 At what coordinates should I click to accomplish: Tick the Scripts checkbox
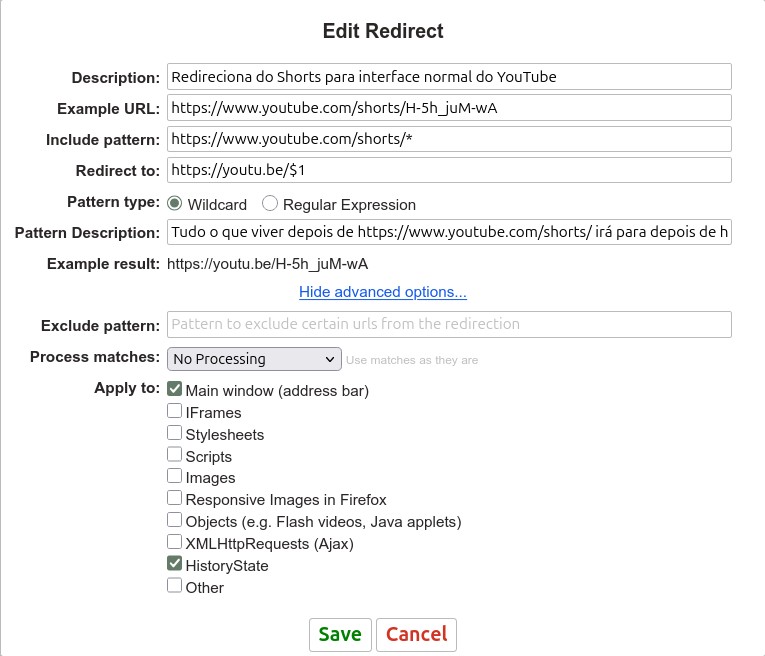175,455
